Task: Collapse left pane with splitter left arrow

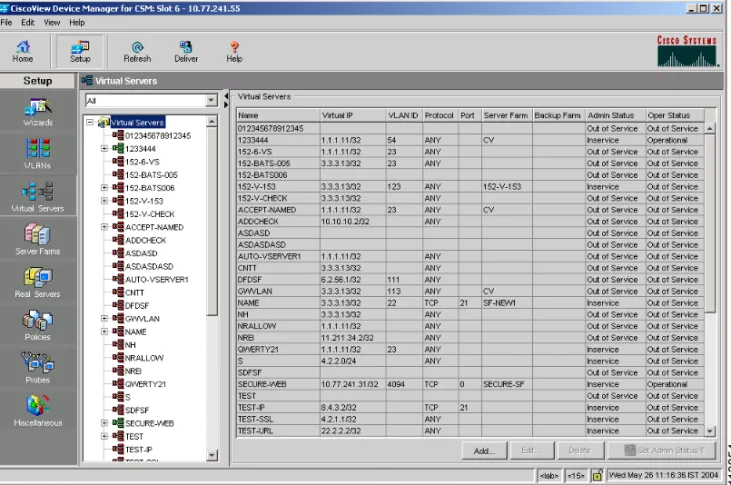Action: click(x=226, y=96)
